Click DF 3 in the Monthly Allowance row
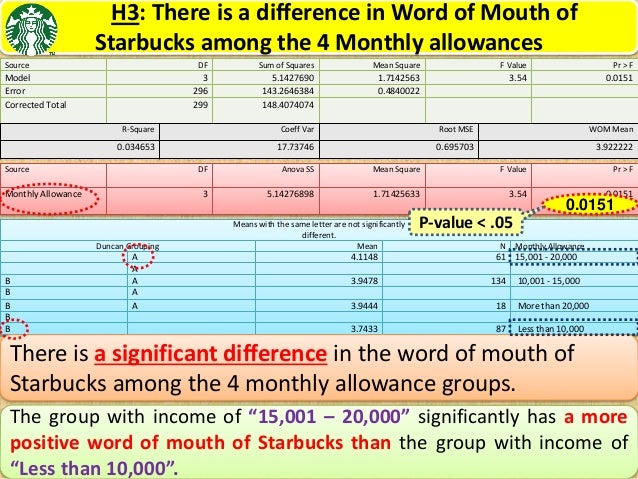This screenshot has width=638, height=479. pyautogui.click(x=205, y=194)
